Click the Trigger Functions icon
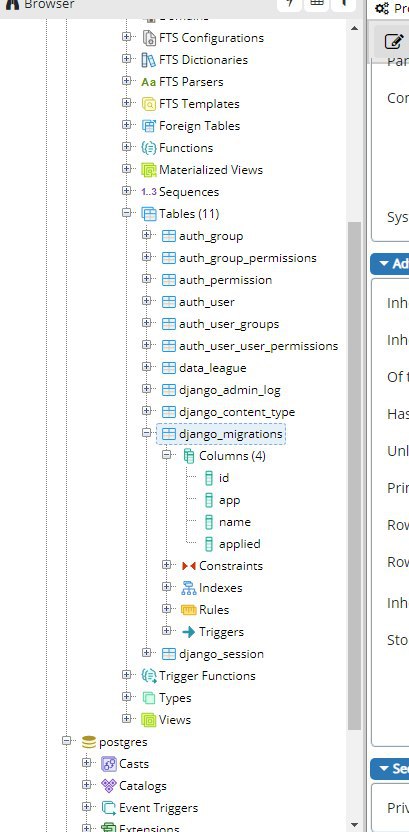Screen dimensions: 409x832 click(x=149, y=676)
